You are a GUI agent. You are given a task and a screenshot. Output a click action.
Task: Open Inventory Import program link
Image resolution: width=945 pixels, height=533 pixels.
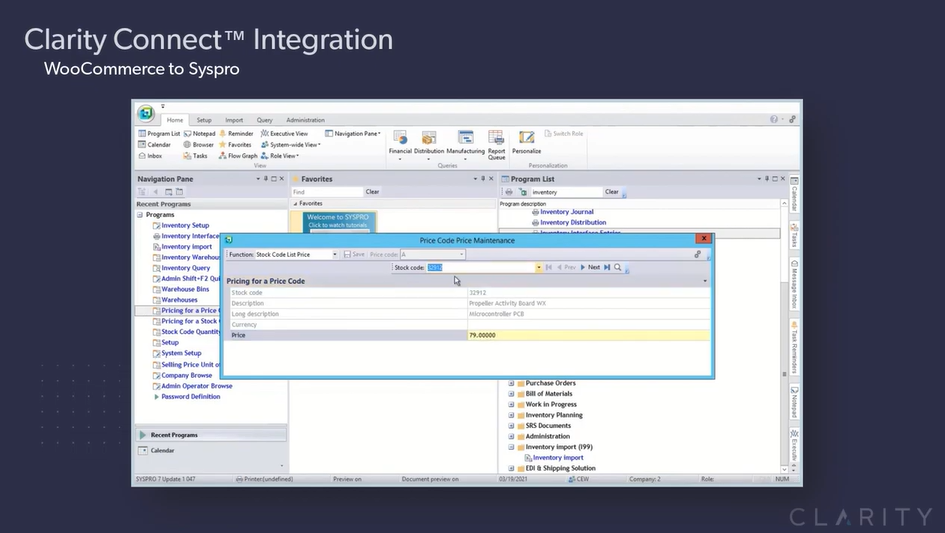click(558, 458)
